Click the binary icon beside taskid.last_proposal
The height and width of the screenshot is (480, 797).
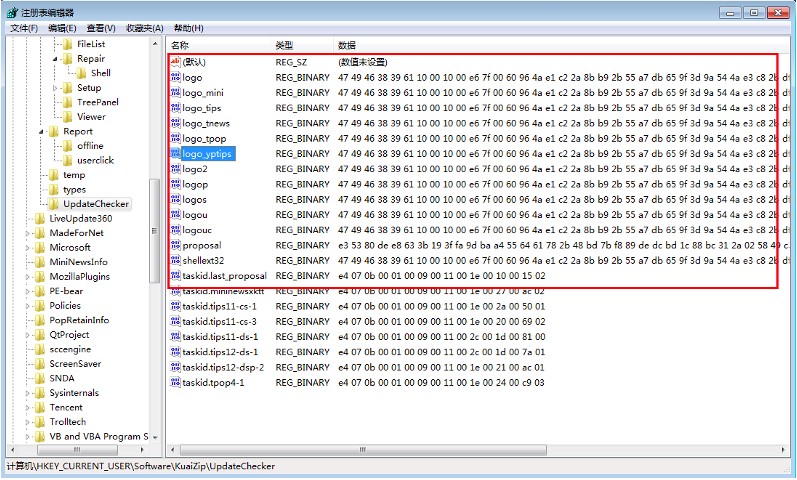point(175,276)
